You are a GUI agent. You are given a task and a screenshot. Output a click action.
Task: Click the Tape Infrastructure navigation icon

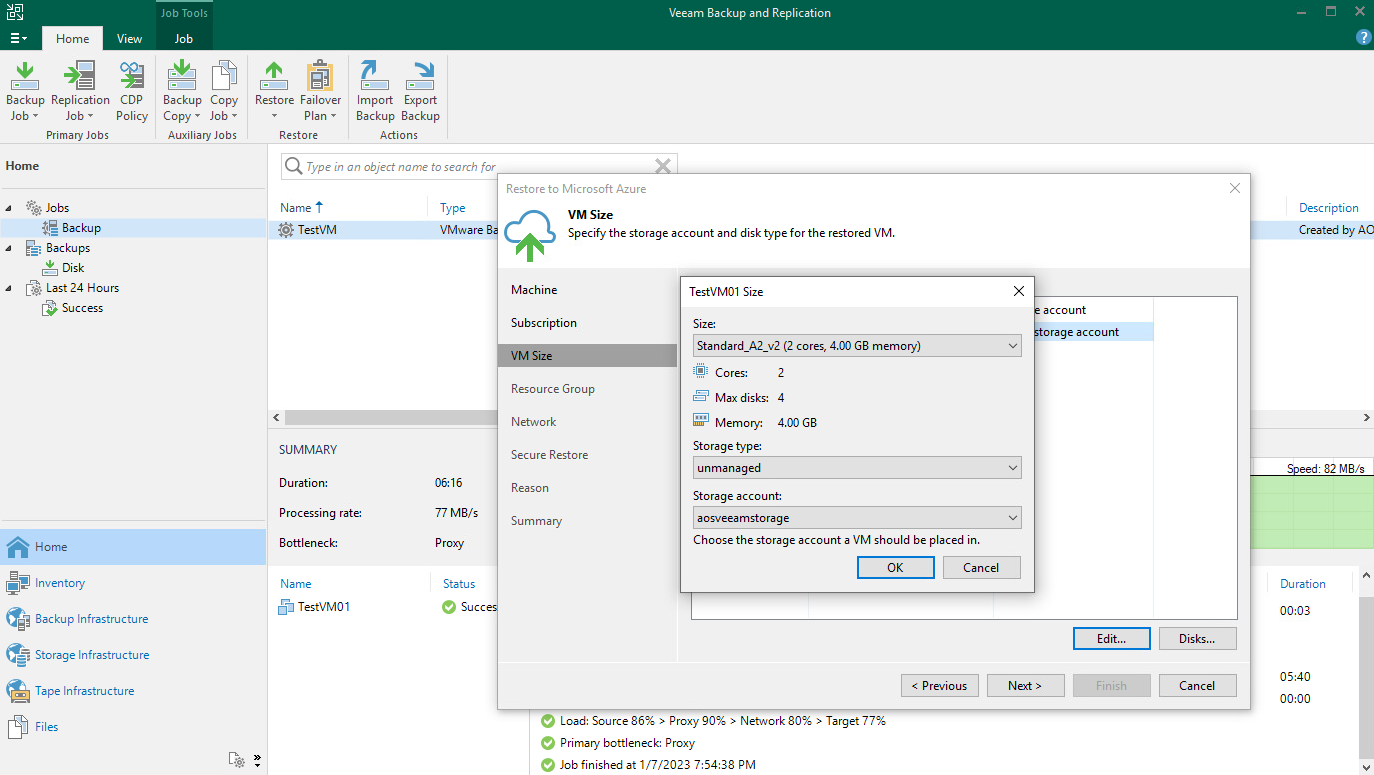pyautogui.click(x=18, y=691)
